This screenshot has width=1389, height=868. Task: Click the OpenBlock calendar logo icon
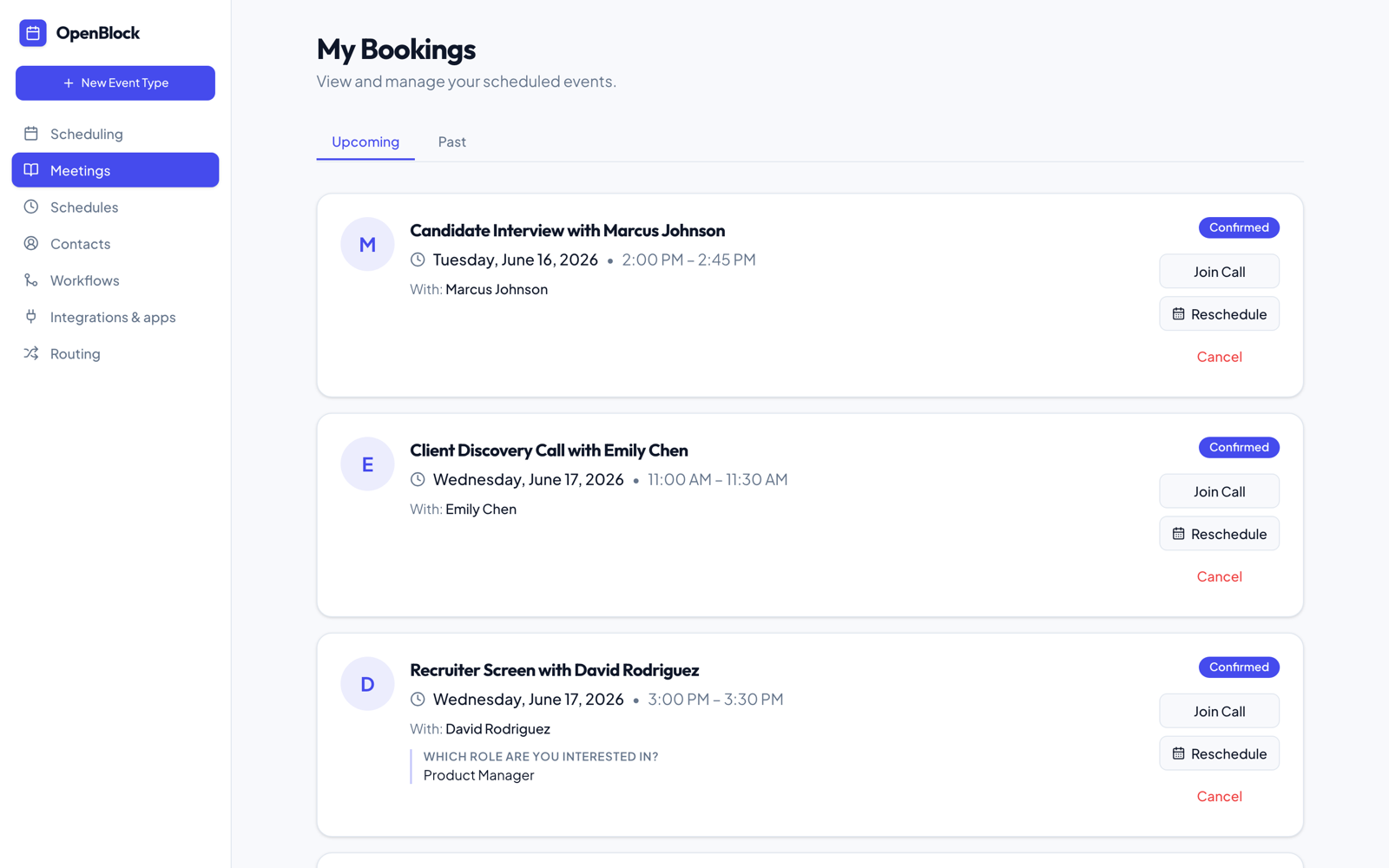[x=33, y=33]
